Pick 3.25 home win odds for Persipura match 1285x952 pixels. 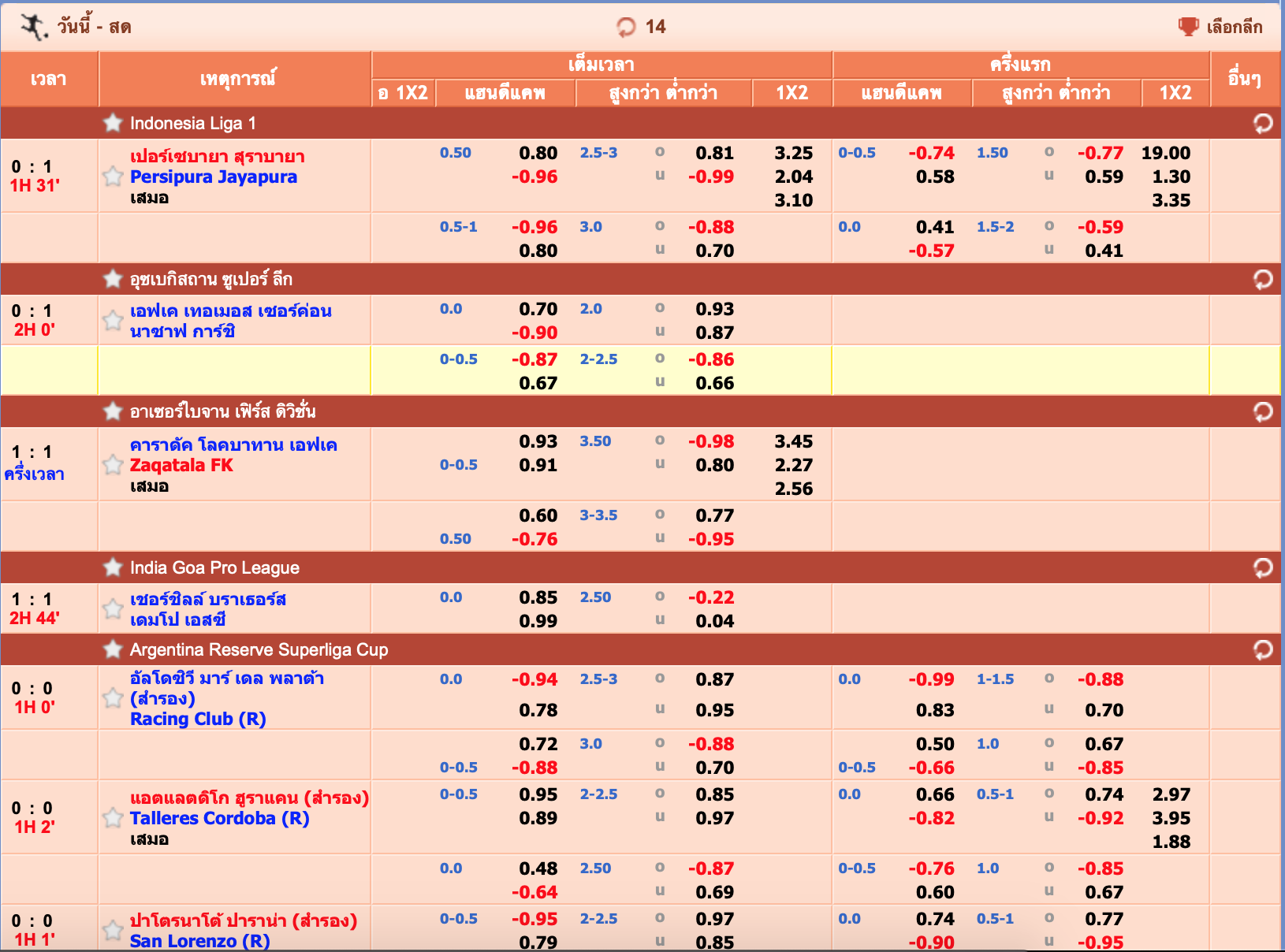coord(793,153)
